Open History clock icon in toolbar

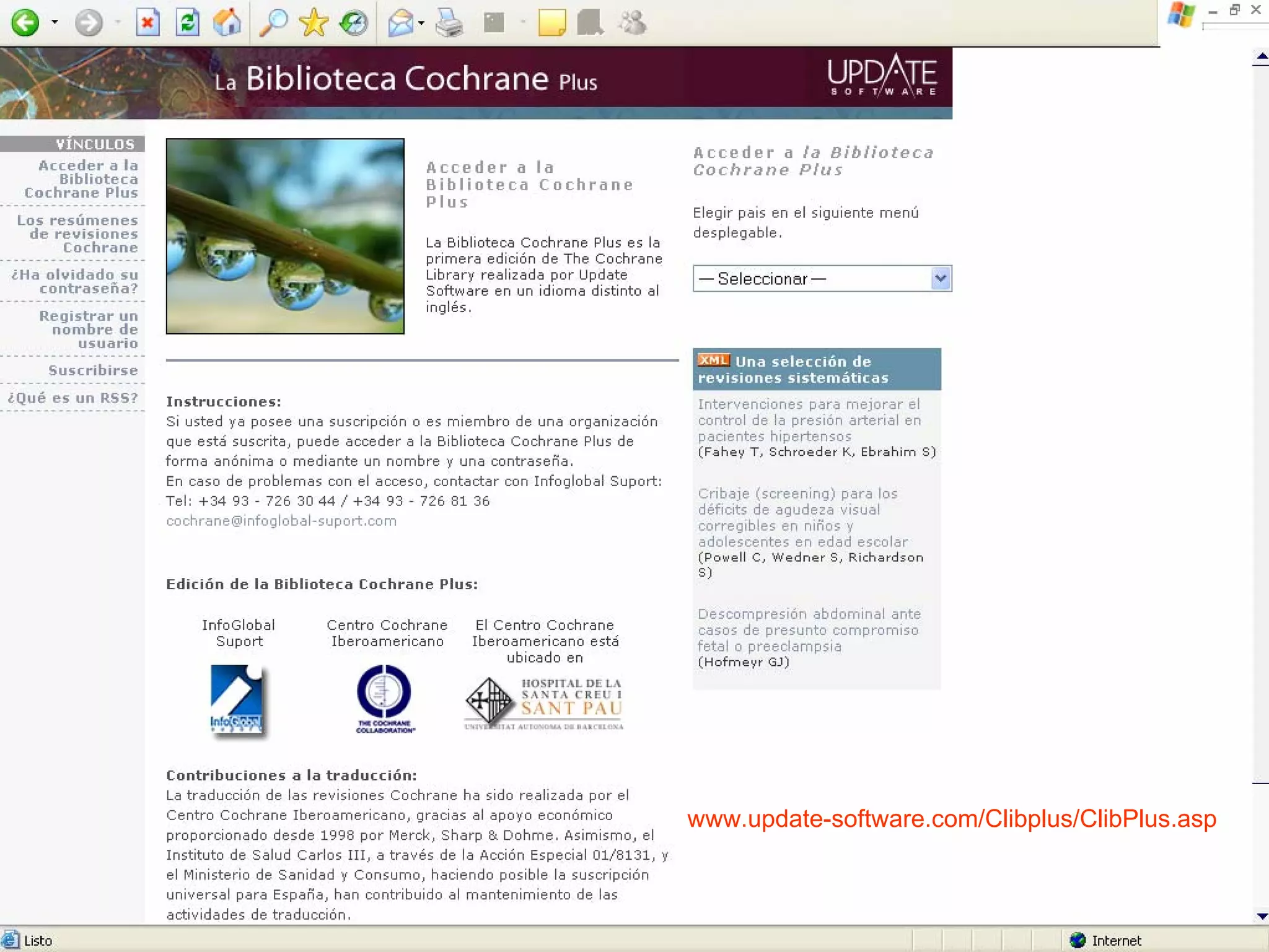point(354,23)
